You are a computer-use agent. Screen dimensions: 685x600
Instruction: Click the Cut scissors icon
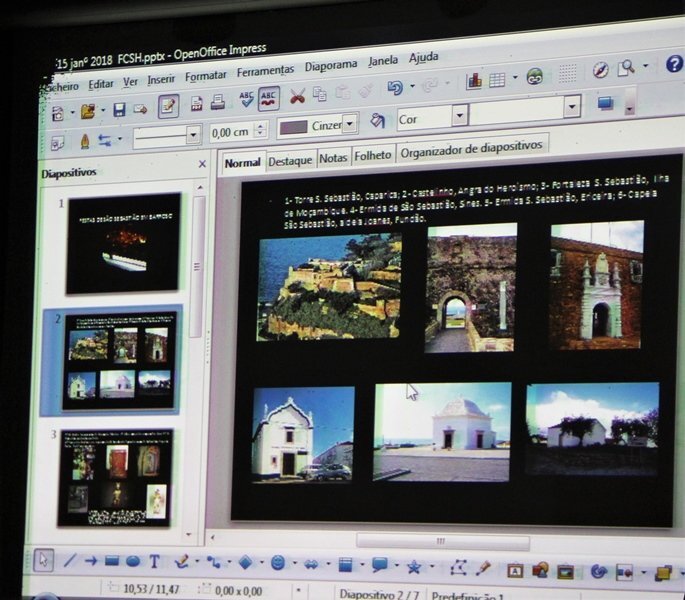click(x=297, y=97)
